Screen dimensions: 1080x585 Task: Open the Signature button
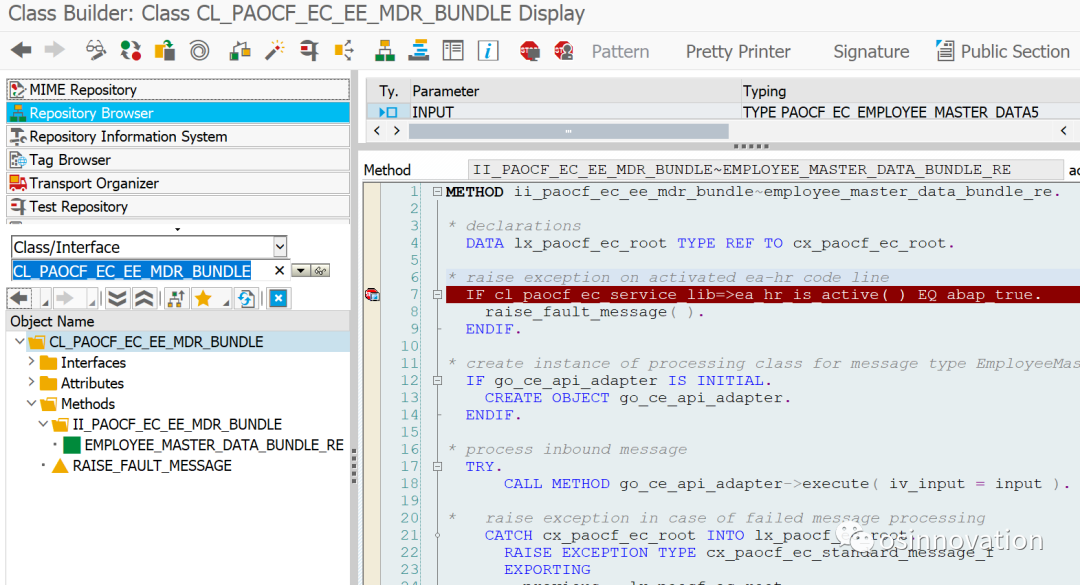coord(871,52)
